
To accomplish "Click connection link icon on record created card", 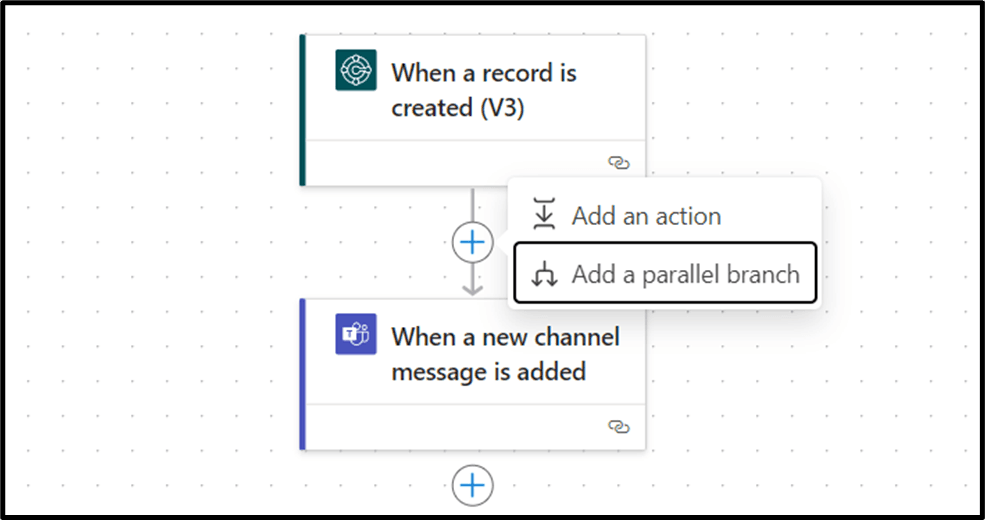I will pos(619,163).
